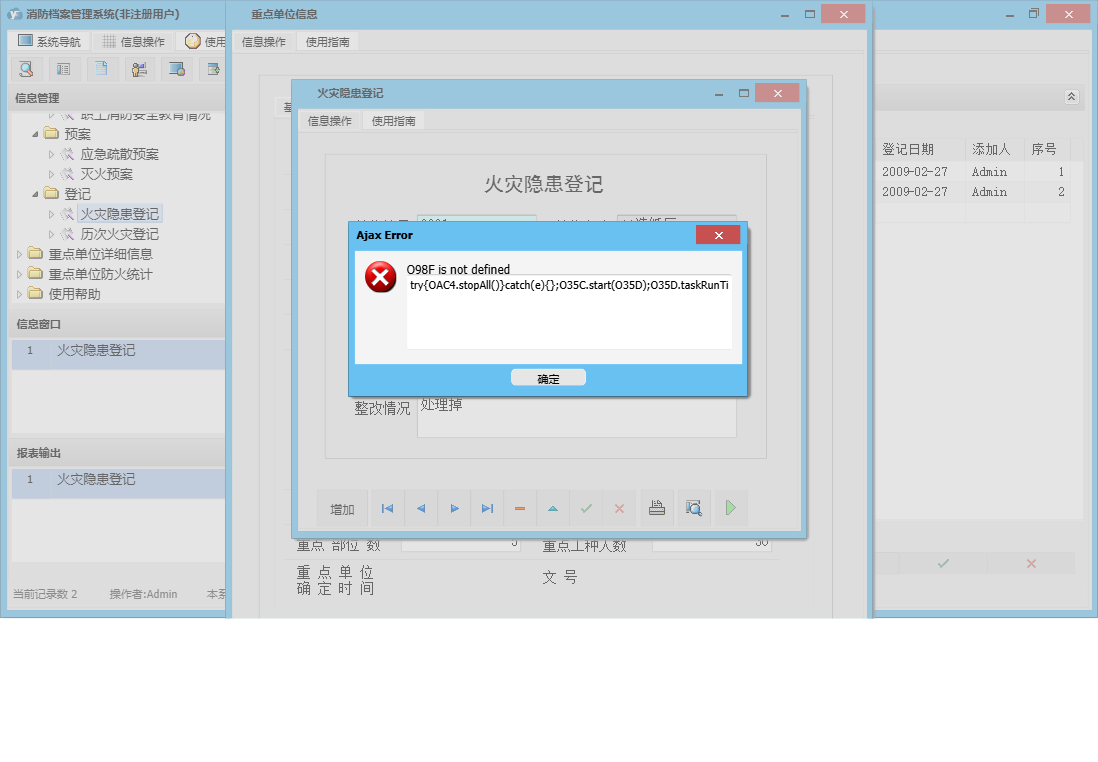This screenshot has width=1098, height=762.
Task: Jump to the last record icon
Action: (x=486, y=508)
